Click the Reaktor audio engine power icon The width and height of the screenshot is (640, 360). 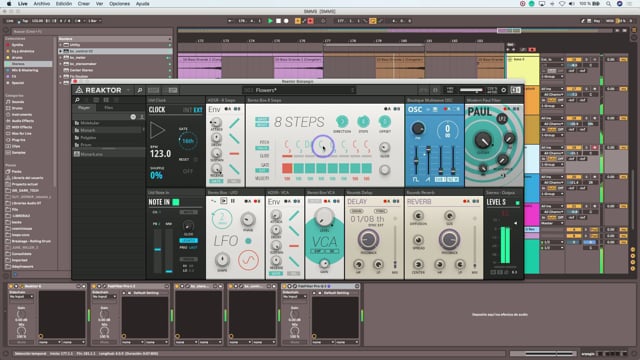(x=504, y=90)
